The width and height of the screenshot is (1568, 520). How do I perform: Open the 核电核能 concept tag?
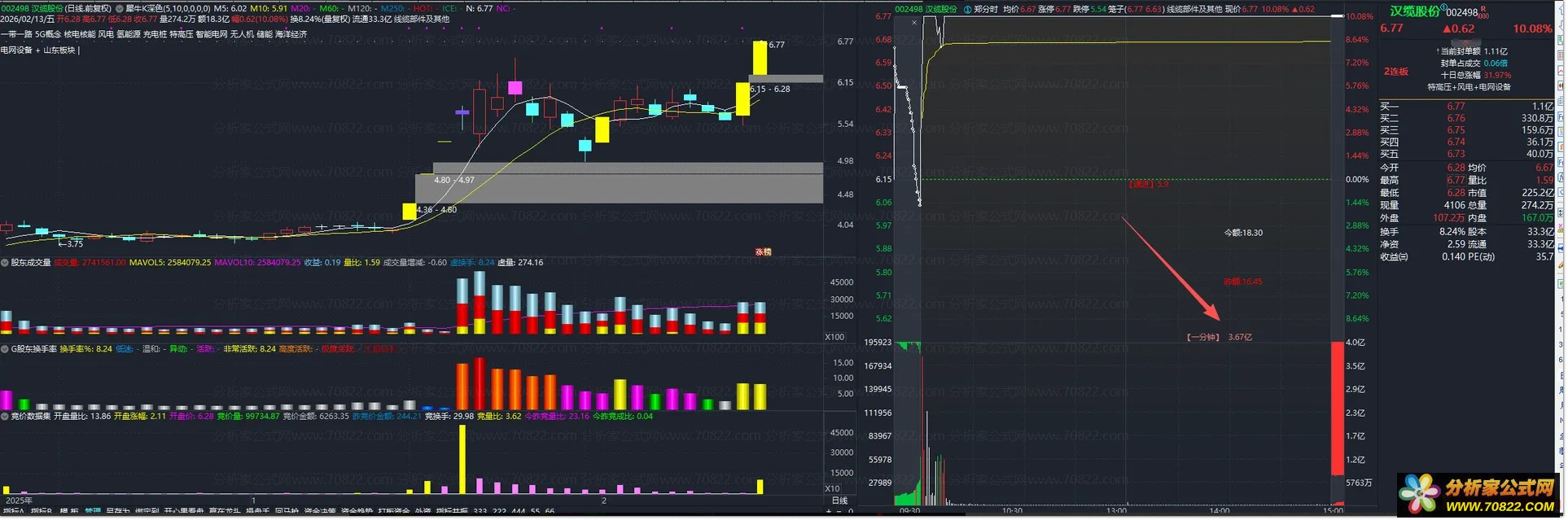tap(80, 35)
